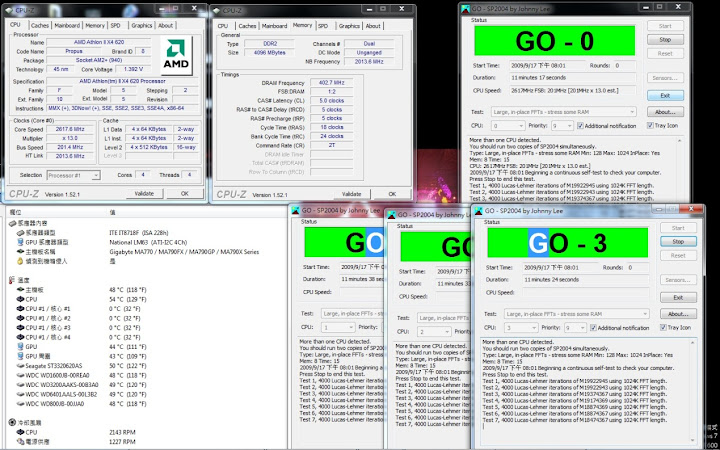
Task: Click the CAS# Latency 5.0 clocks value
Action: point(331,101)
